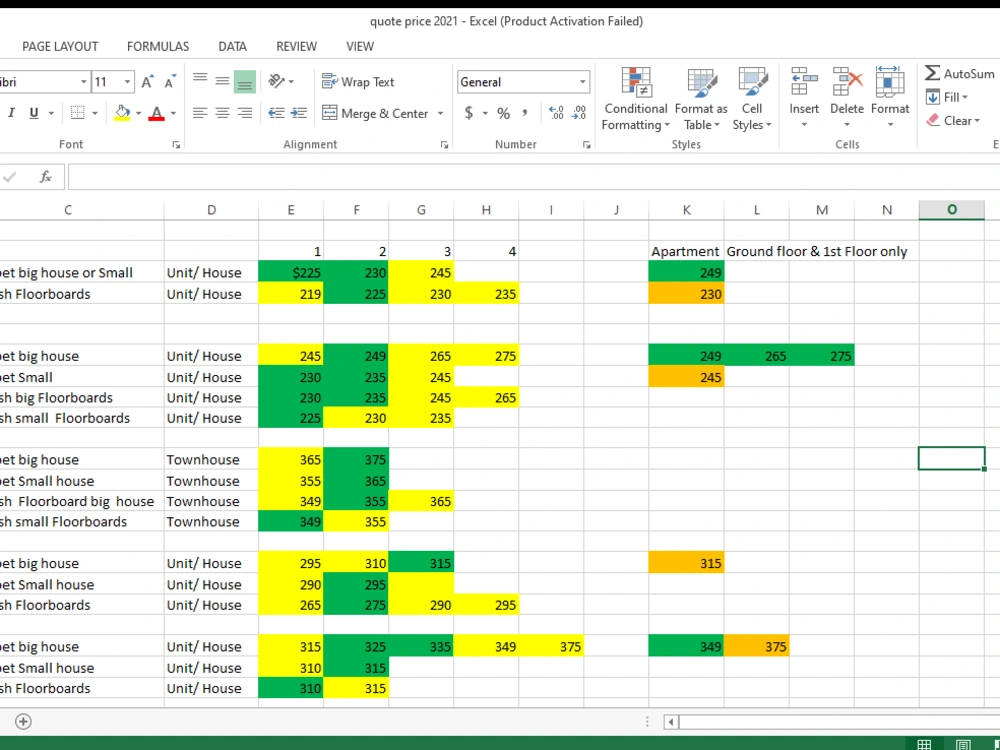
Task: Toggle underline formatting
Action: [x=34, y=113]
